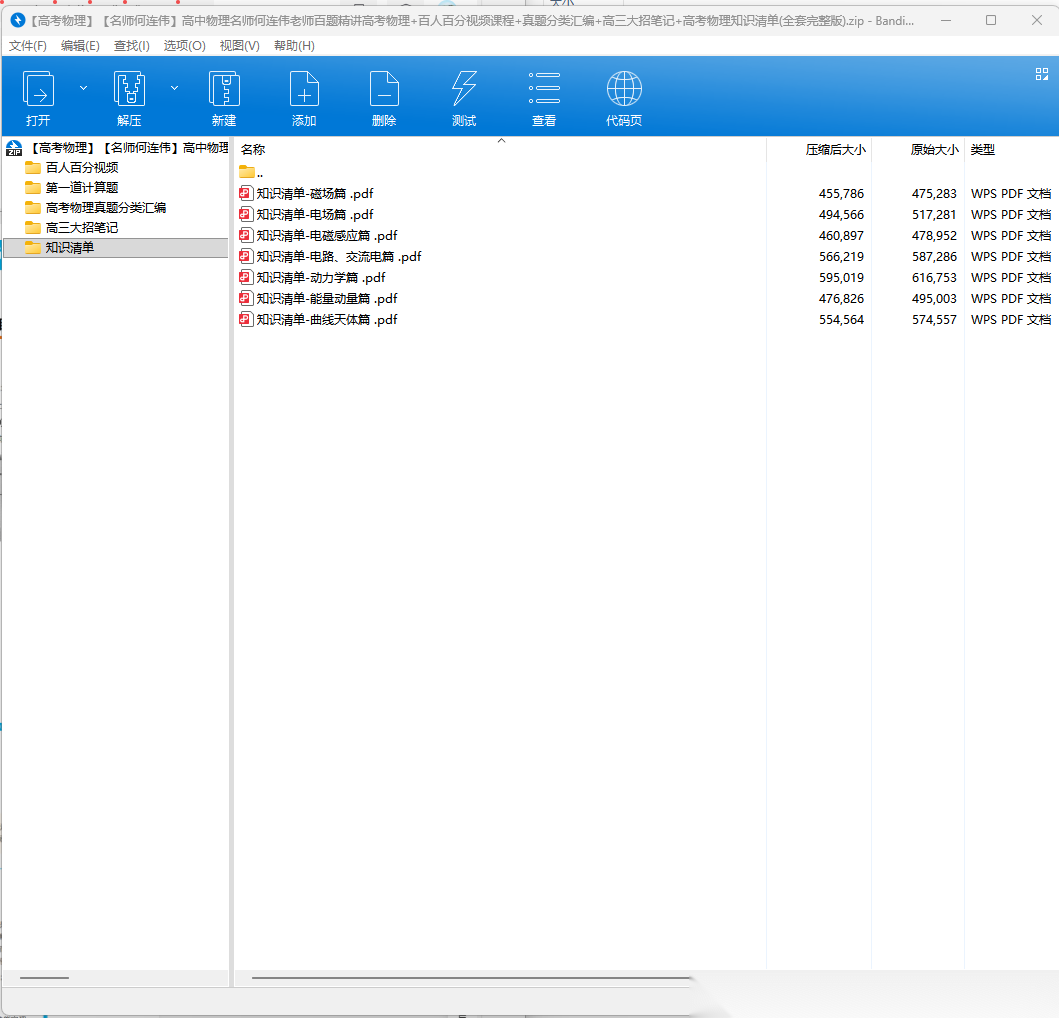Viewport: 1059px width, 1018px height.
Task: Click the Code page (代码页) globe icon
Action: pyautogui.click(x=624, y=90)
